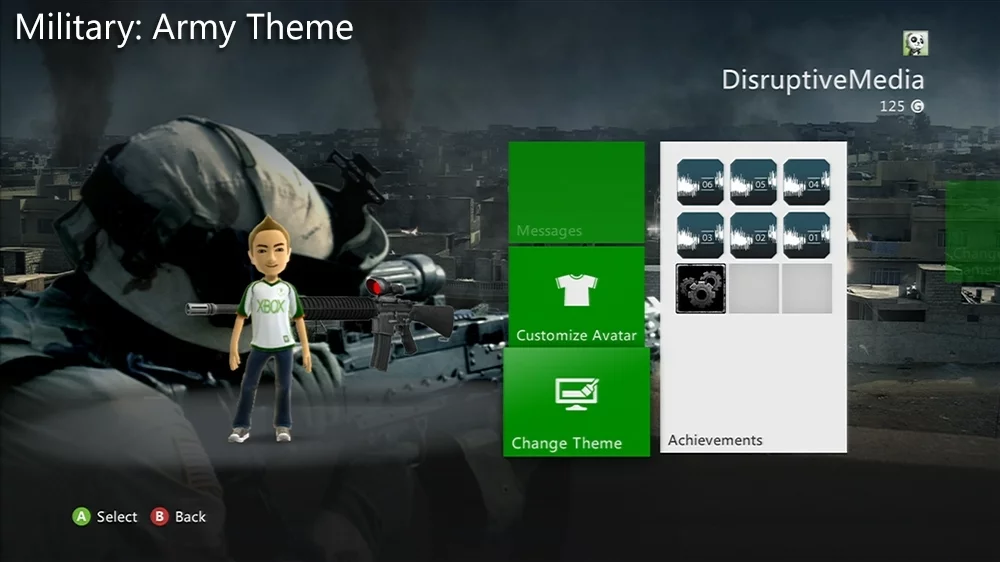The image size is (1000, 562).
Task: Click the monitor paintbrush icon on Change Theme
Action: (577, 394)
